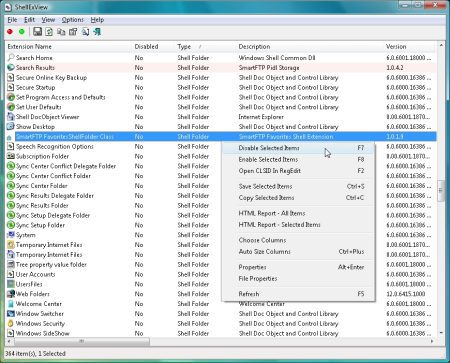
Task: Choose Disable Selected Items from context menu
Action: tap(298, 148)
